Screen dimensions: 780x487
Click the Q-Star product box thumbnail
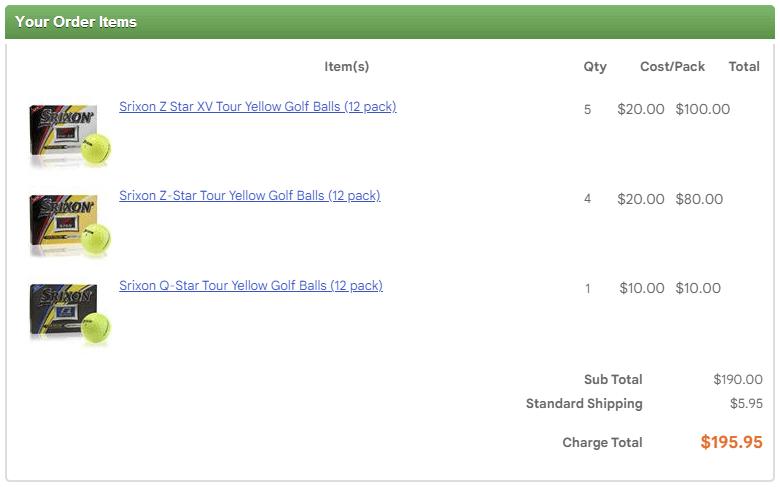tap(68, 314)
